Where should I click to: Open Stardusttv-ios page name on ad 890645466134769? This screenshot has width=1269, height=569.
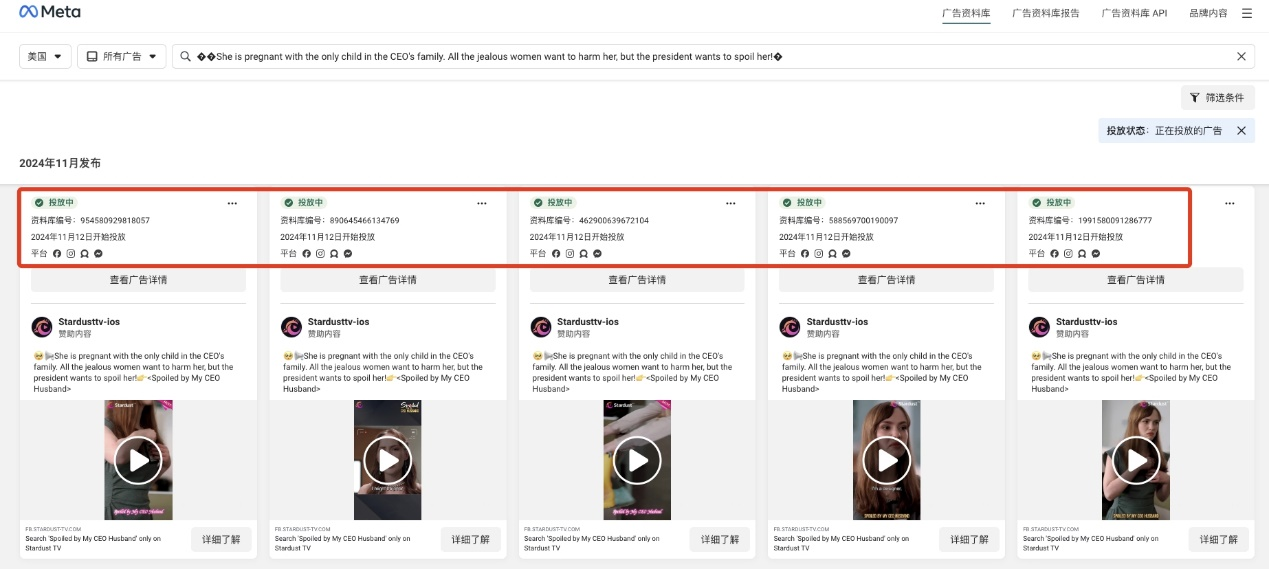pyautogui.click(x=339, y=322)
